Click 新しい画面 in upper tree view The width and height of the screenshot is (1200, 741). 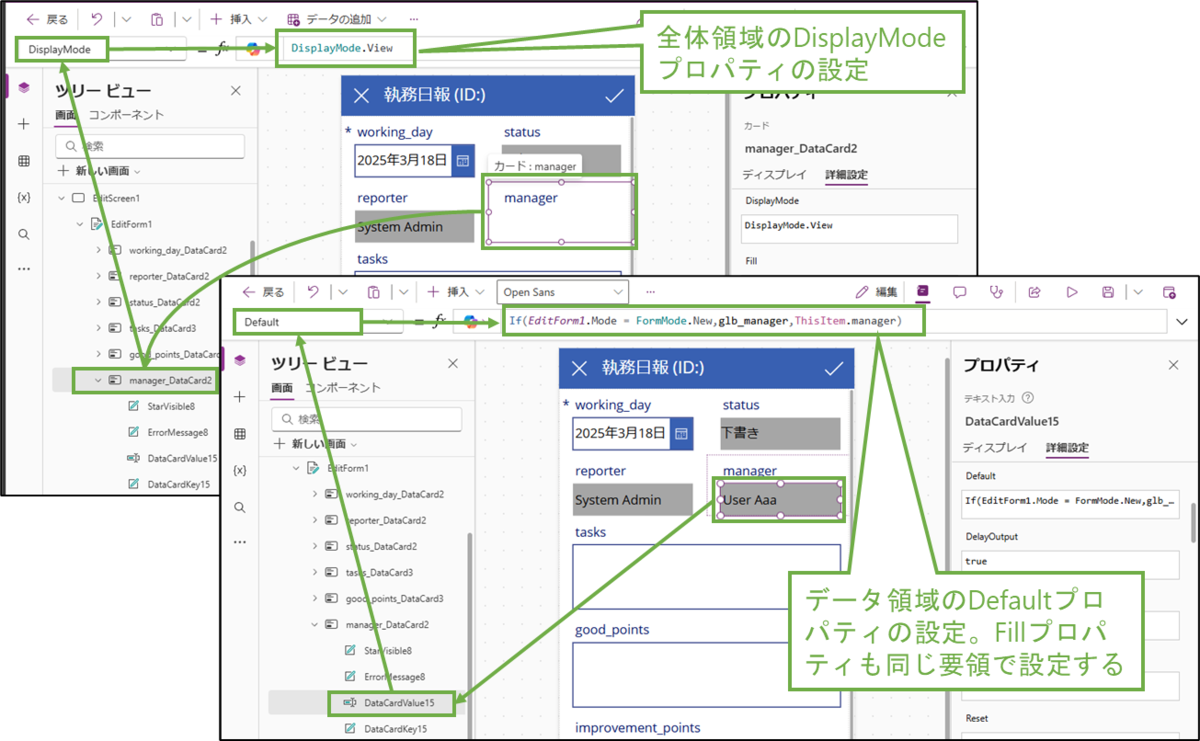click(101, 171)
